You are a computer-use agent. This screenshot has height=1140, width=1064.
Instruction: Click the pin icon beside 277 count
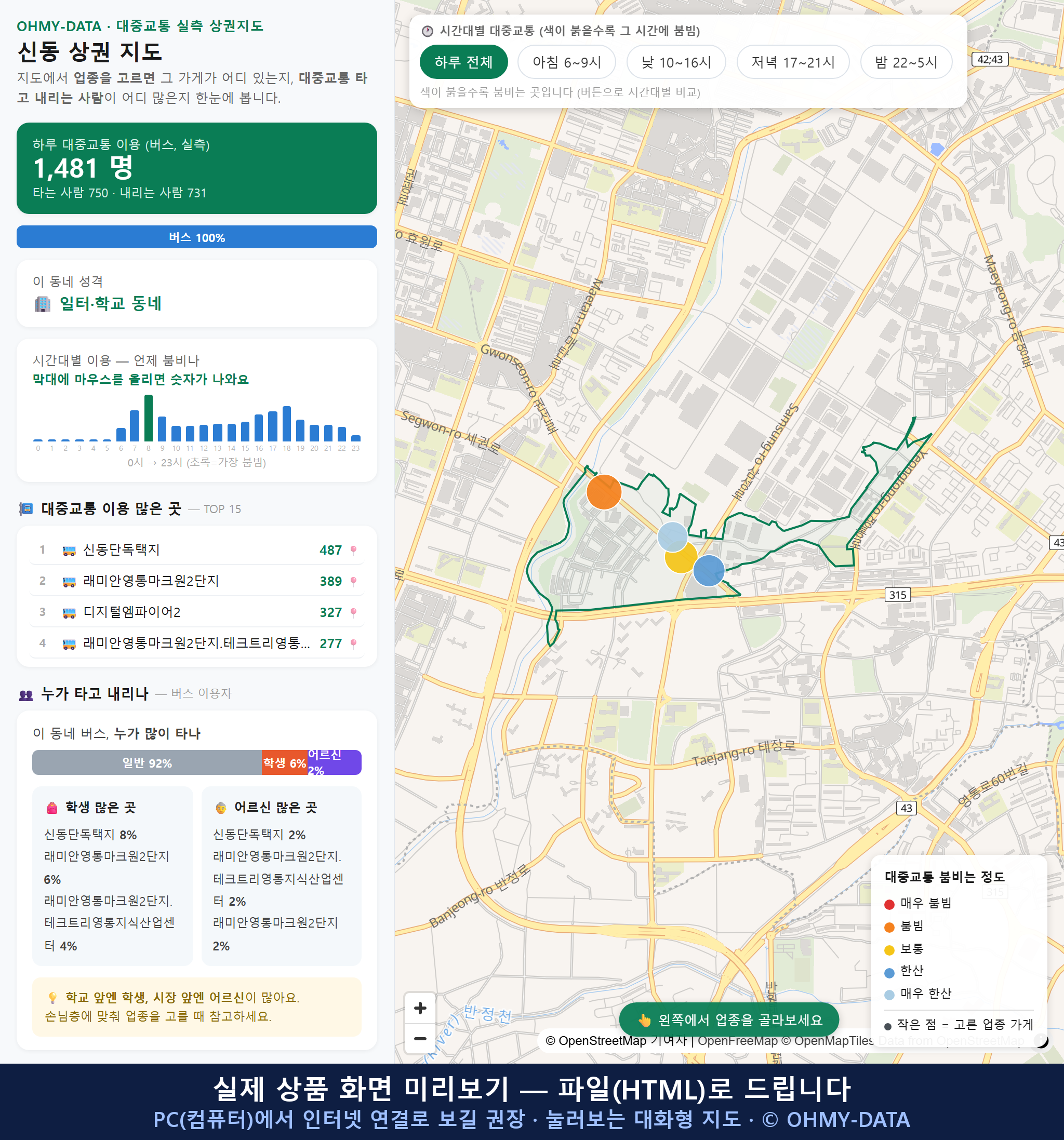coord(353,643)
